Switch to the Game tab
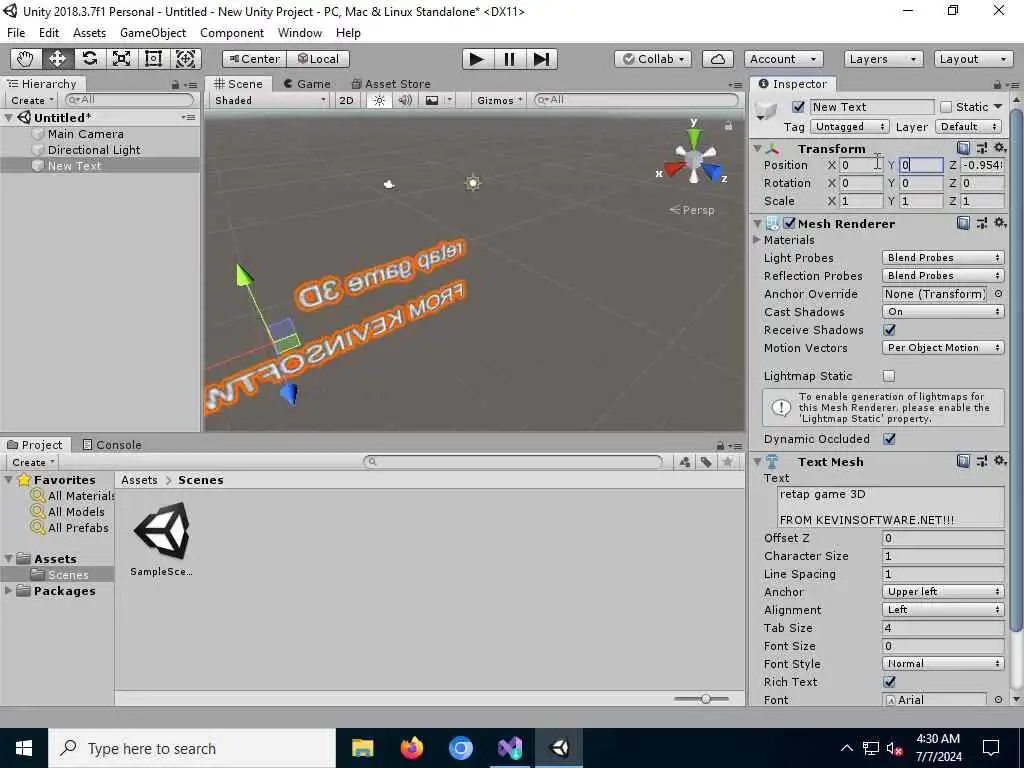Screen dimensions: 1024x768 (307, 84)
